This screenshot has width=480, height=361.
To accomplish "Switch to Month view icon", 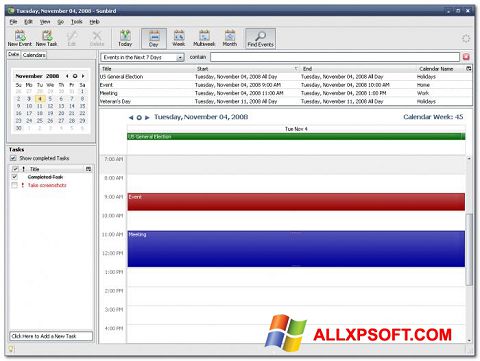I will 230,35.
